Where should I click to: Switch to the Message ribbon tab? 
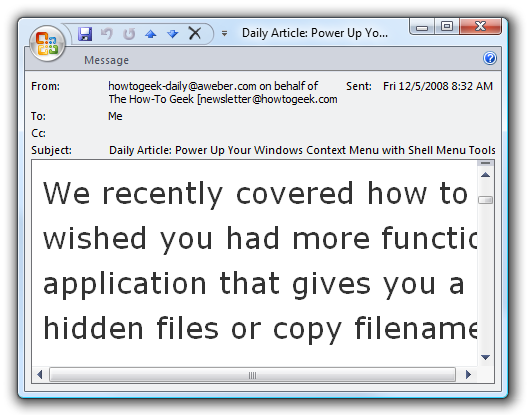coord(106,60)
